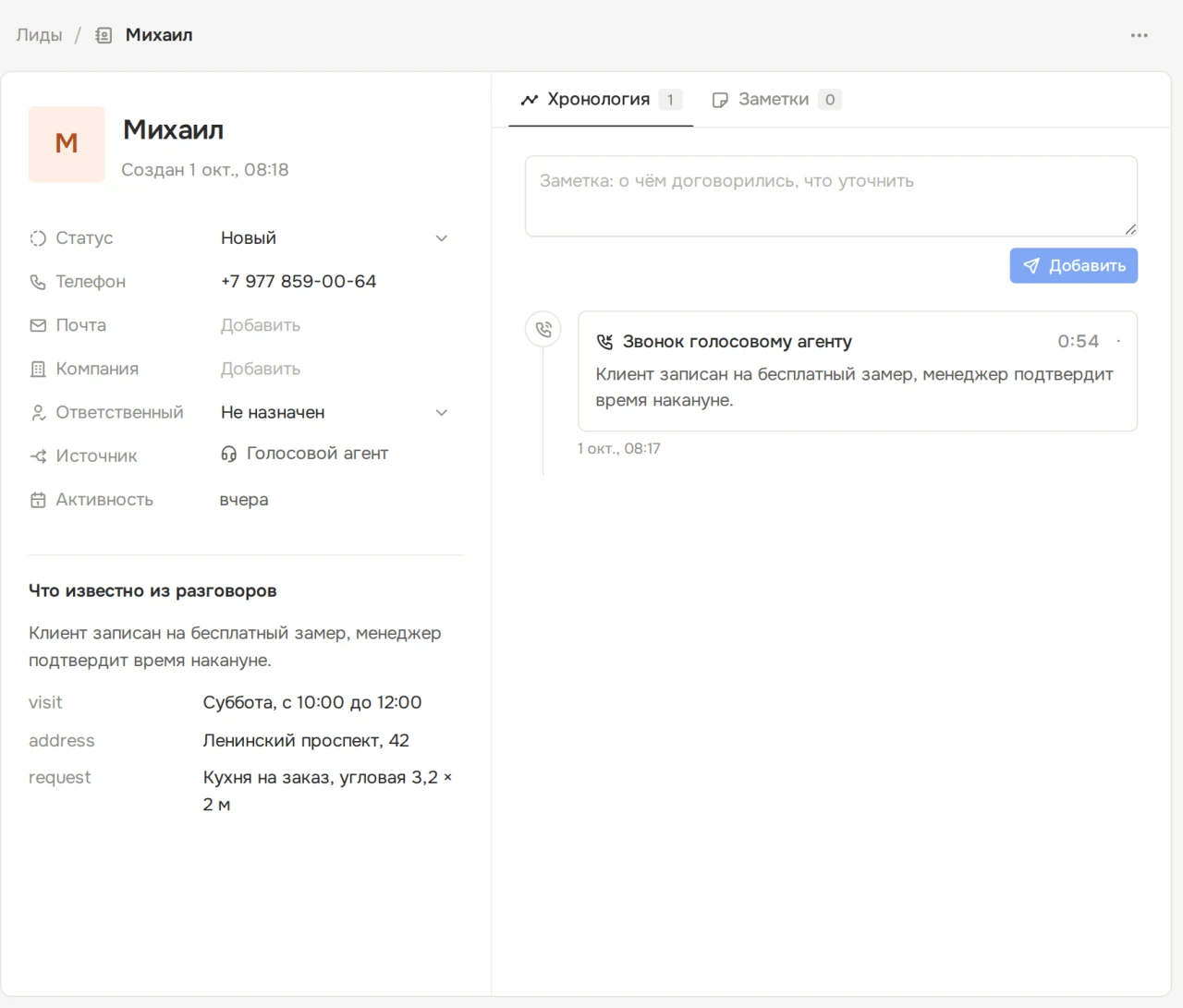Click the call duration 0:54
The width and height of the screenshot is (1183, 1008).
1079,342
